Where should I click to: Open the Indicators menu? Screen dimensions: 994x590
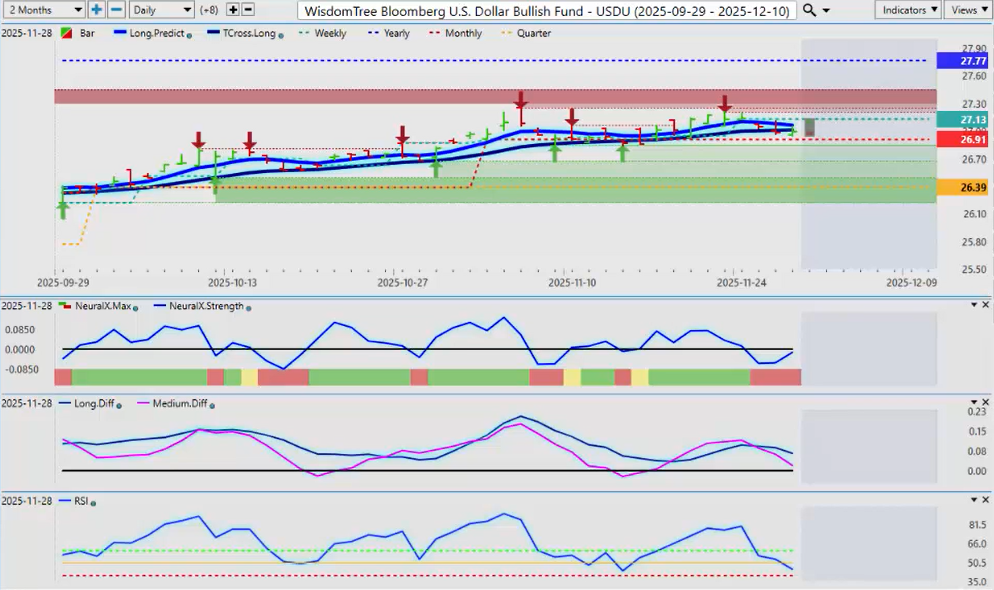(x=907, y=9)
